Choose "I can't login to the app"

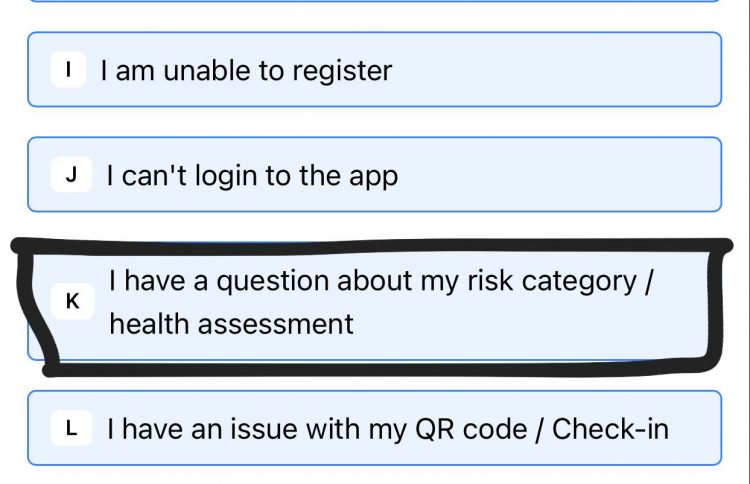pyautogui.click(x=374, y=175)
